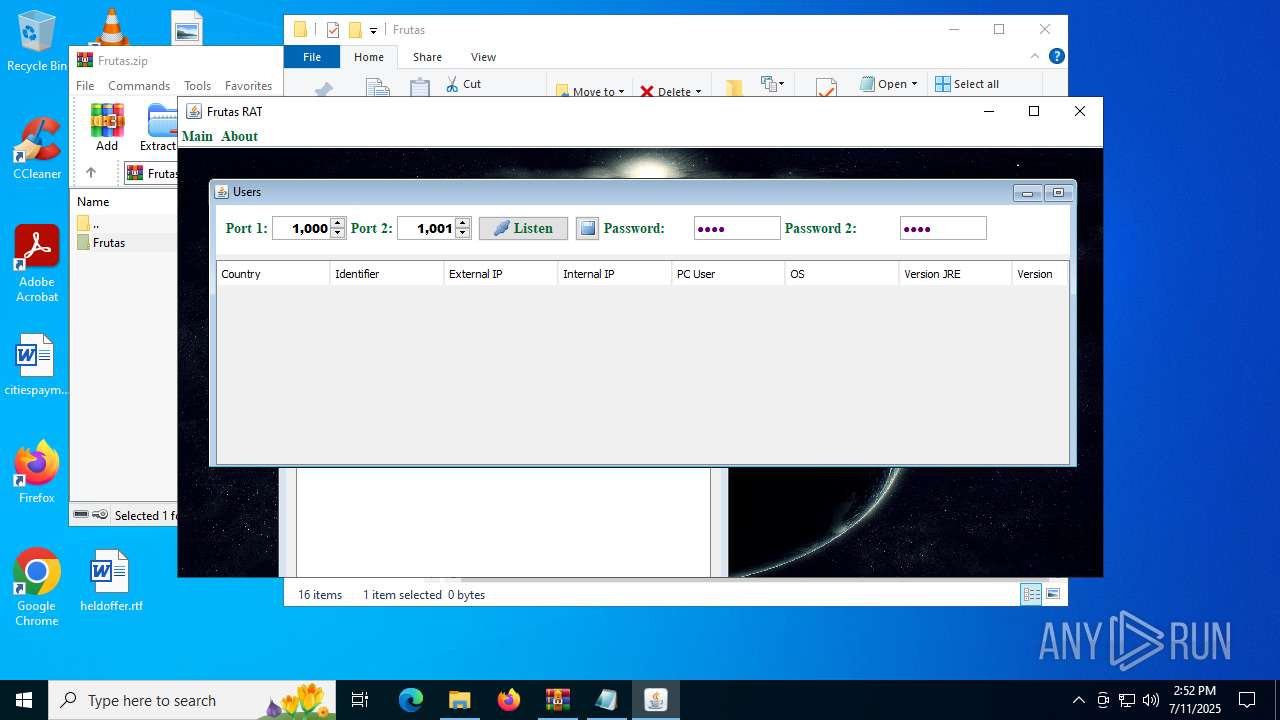Focus the Password field
Screen dimensions: 1280x720
click(737, 228)
